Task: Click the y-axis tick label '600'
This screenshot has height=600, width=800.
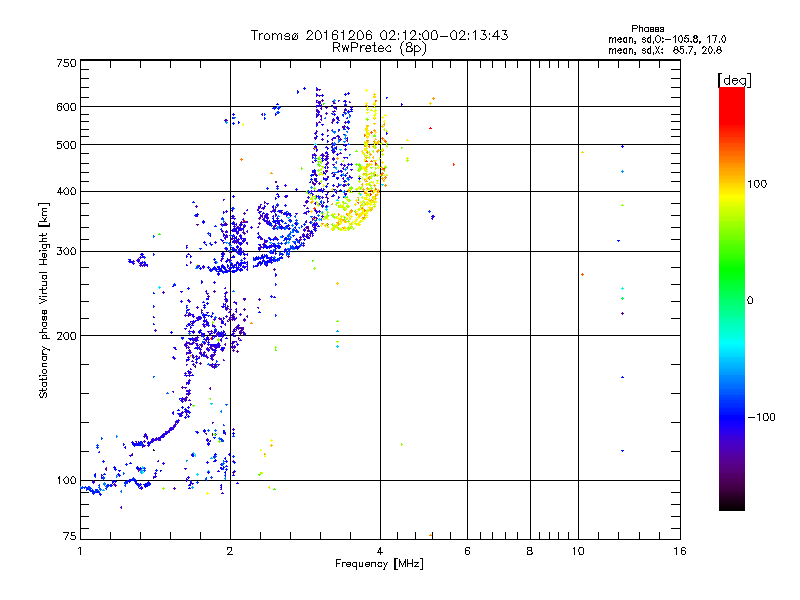Action: pyautogui.click(x=66, y=107)
